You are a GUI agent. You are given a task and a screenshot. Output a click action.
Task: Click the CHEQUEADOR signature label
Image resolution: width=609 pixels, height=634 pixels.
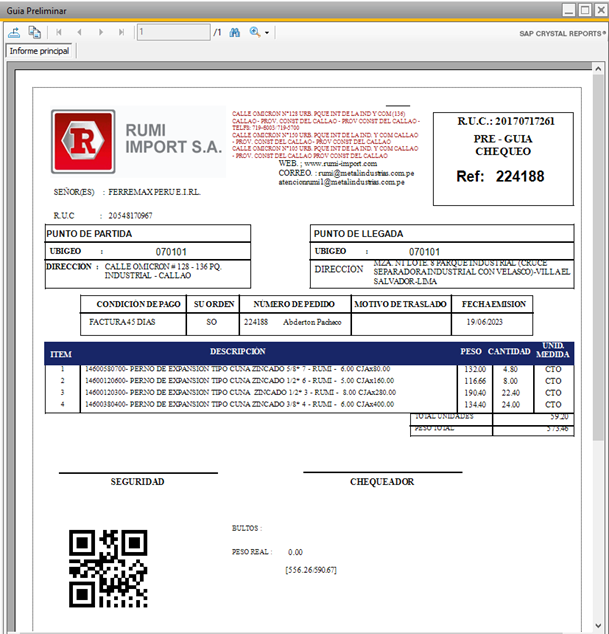tap(382, 482)
